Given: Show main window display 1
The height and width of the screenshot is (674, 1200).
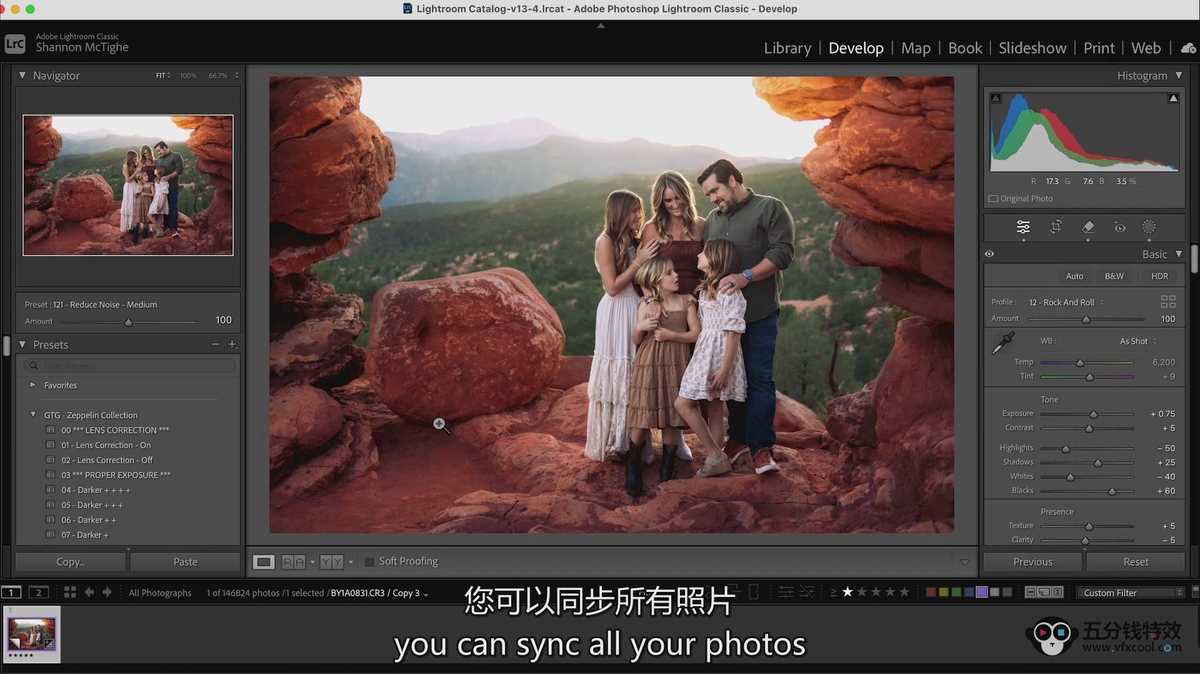Looking at the screenshot, I should click(12, 592).
